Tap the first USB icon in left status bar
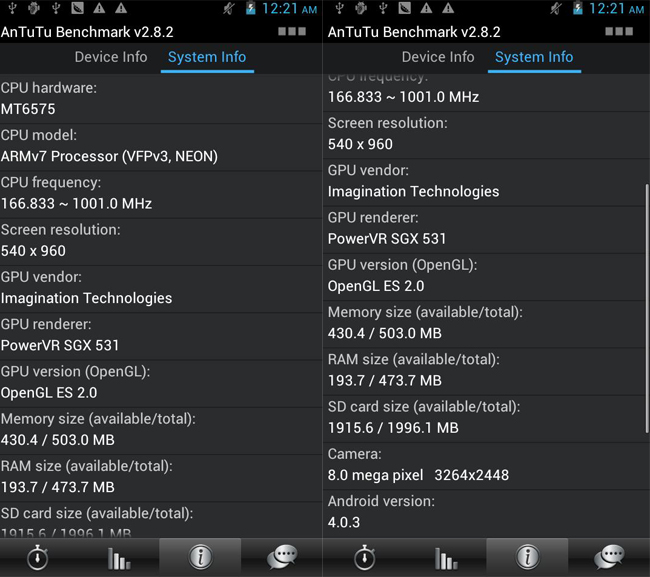The width and height of the screenshot is (650, 577). pyautogui.click(x=12, y=8)
